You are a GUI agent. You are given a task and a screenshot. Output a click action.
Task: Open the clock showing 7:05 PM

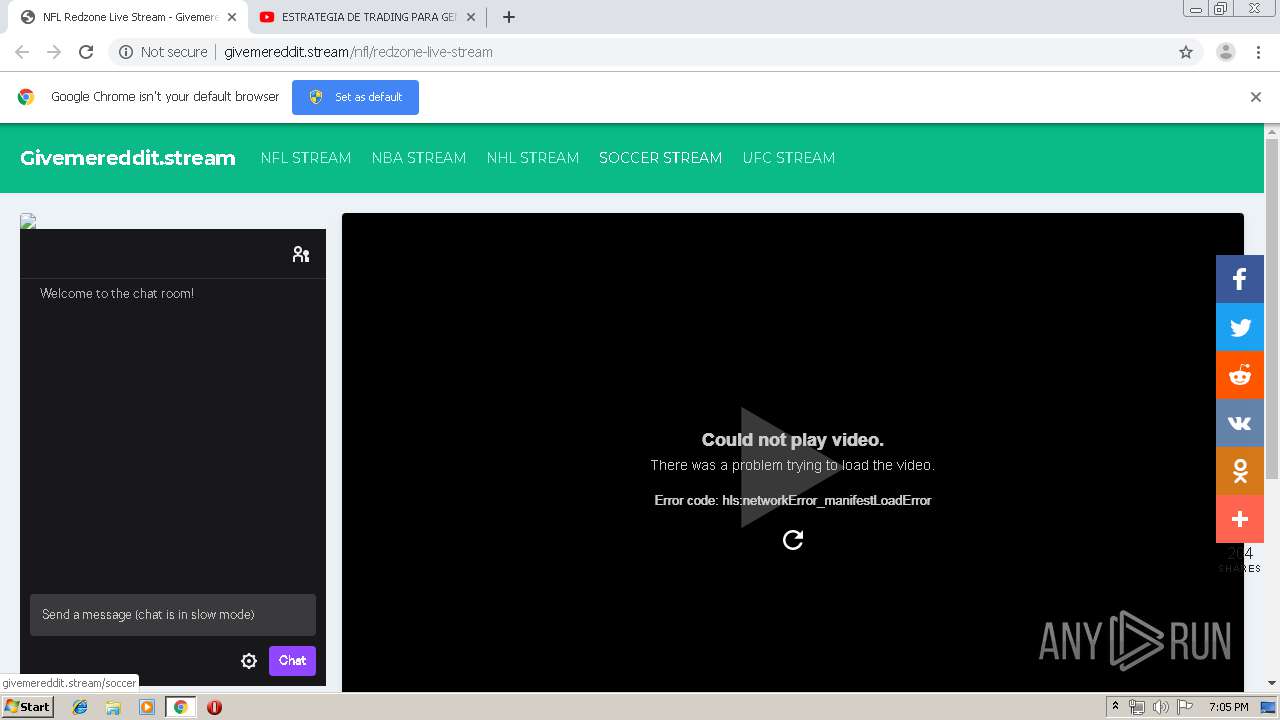coord(1229,707)
